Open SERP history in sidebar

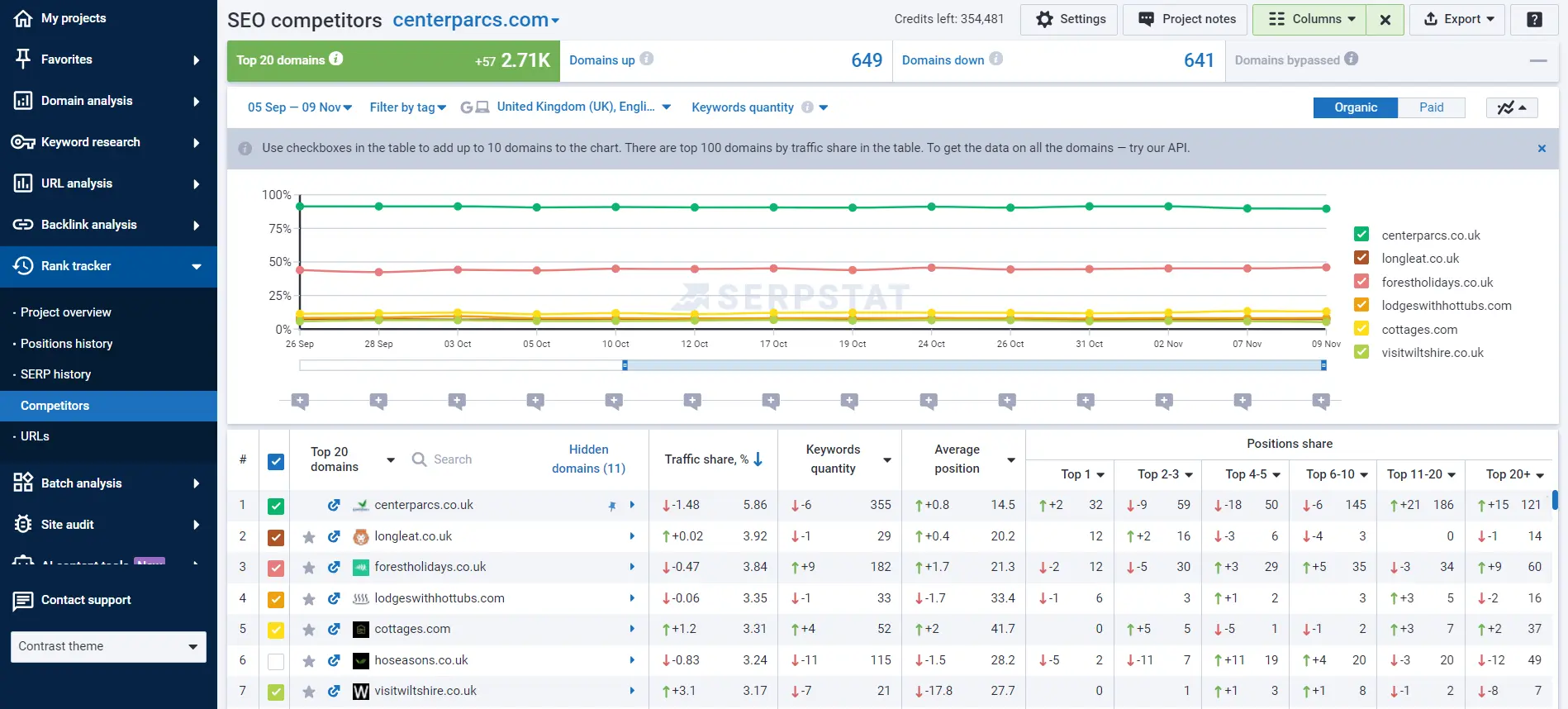click(x=56, y=374)
